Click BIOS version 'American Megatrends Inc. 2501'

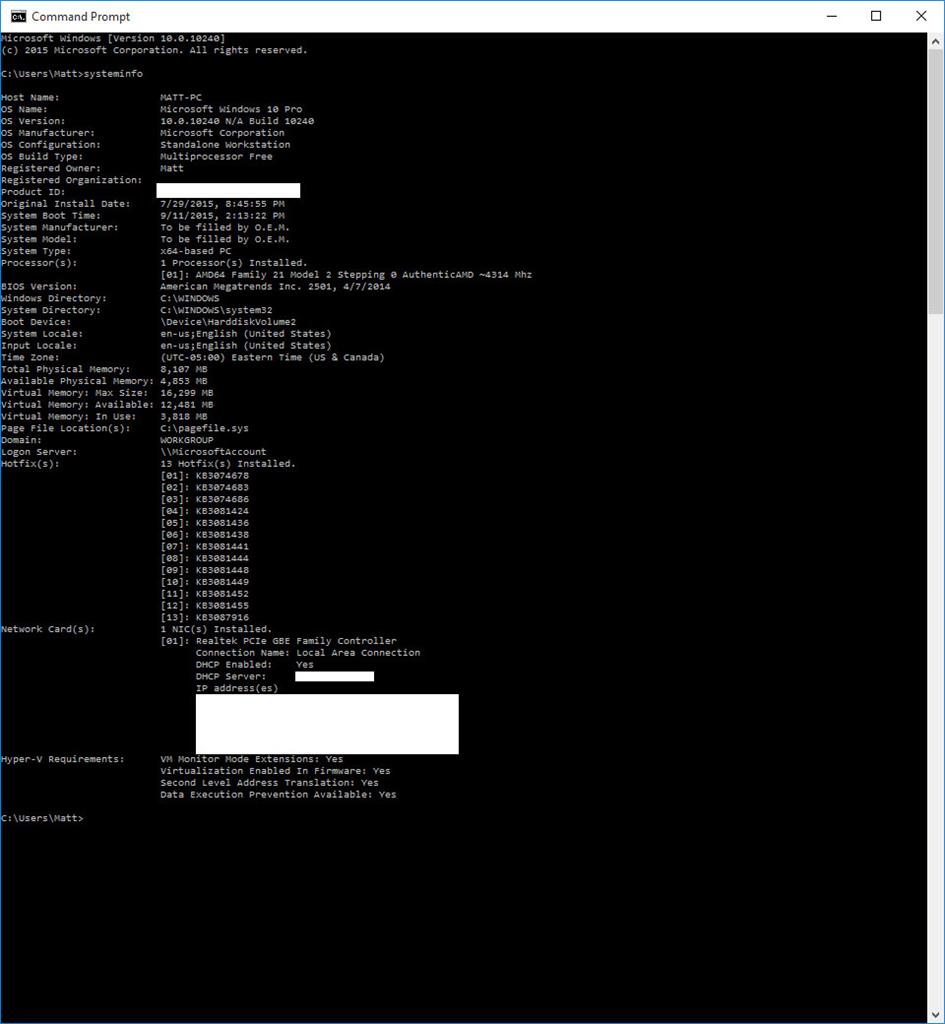pos(275,286)
